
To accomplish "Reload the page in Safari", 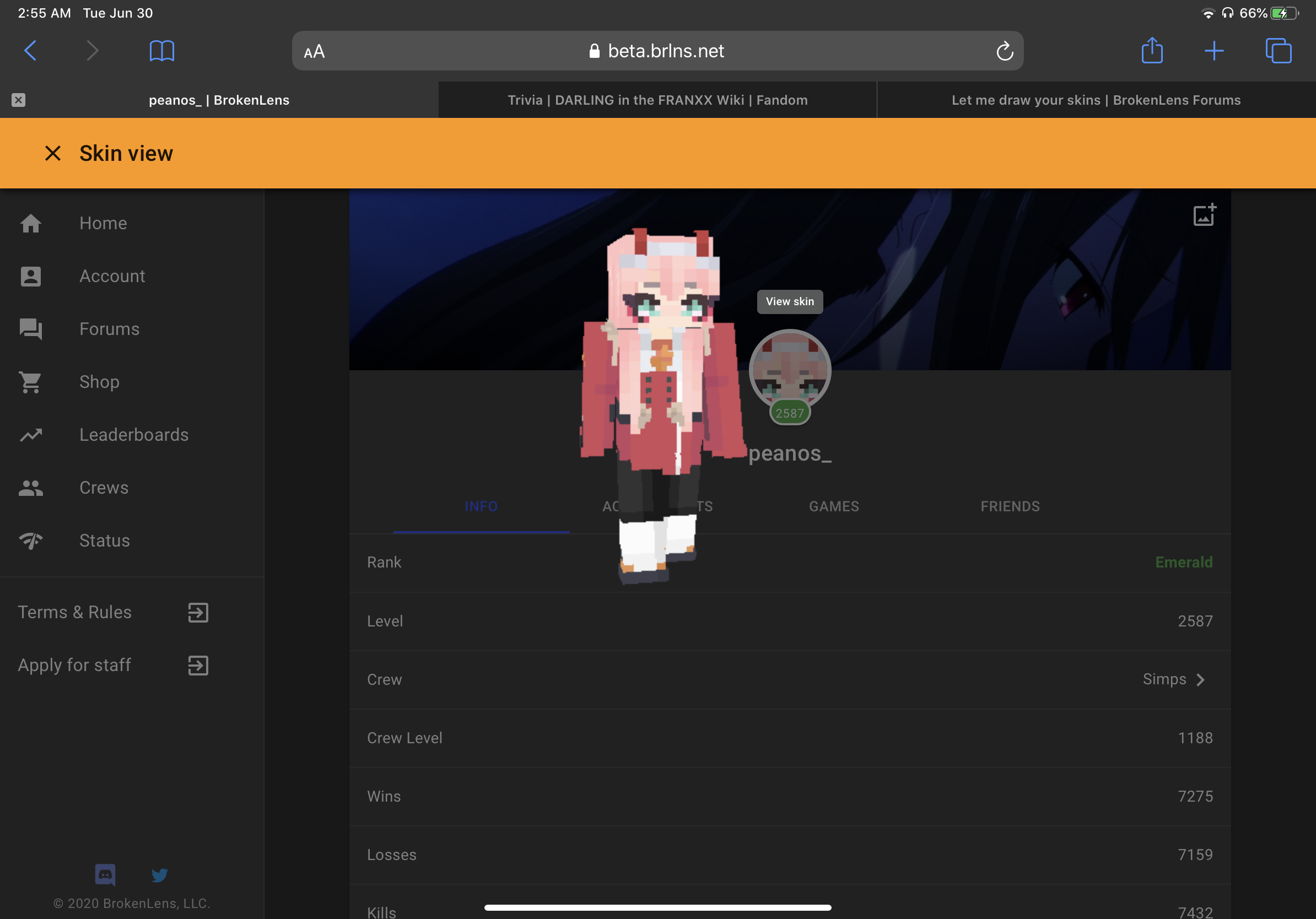I will pyautogui.click(x=1004, y=51).
